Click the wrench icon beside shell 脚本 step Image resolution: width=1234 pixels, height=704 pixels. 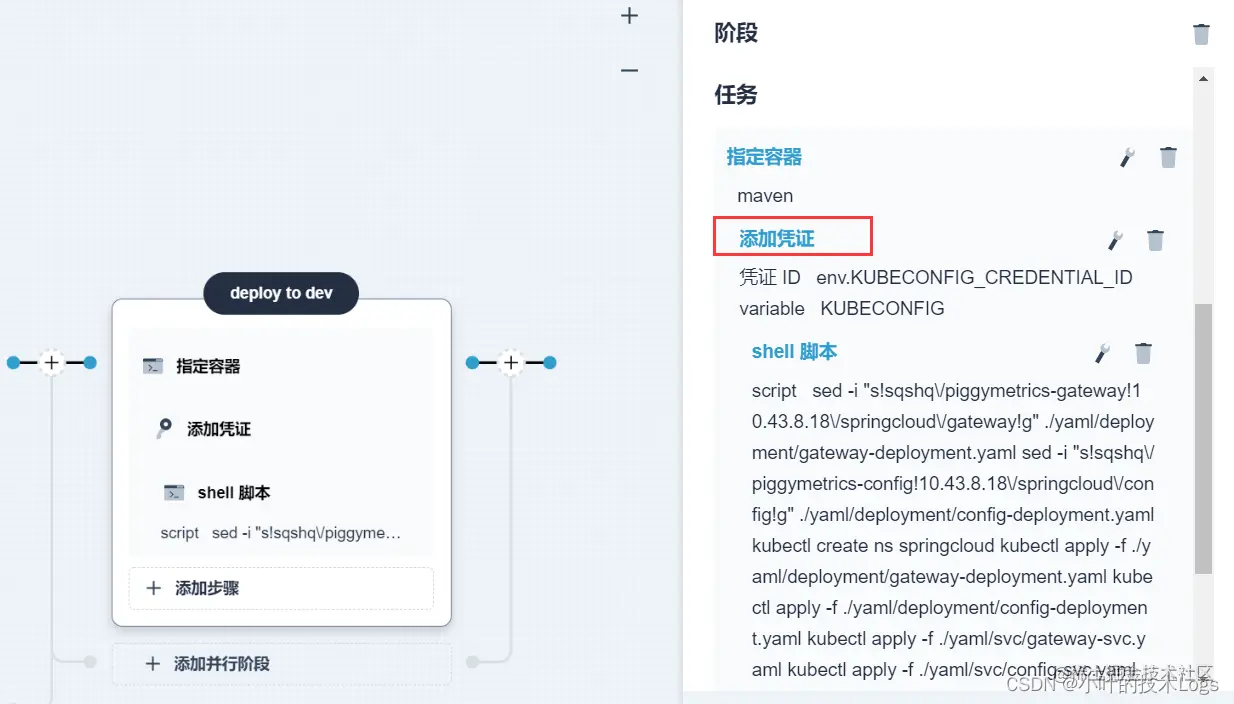coord(1102,352)
